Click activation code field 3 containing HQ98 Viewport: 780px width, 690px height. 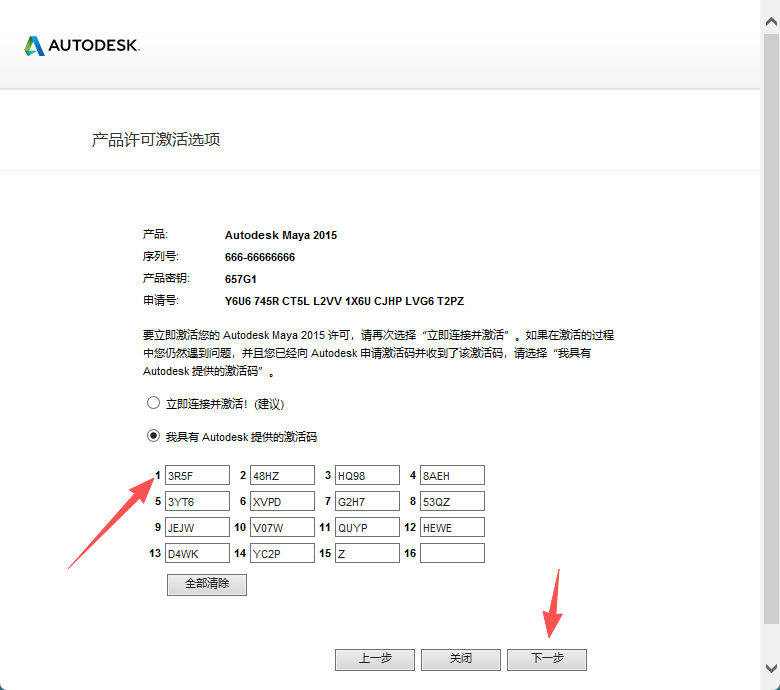[368, 475]
